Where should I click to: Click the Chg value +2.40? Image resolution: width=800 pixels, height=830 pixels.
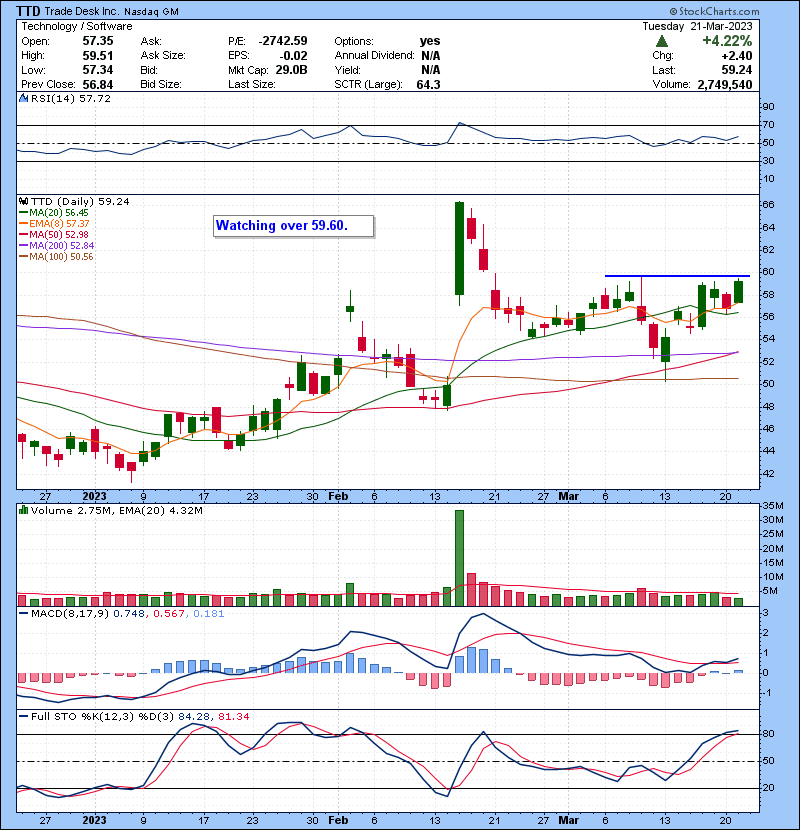click(736, 56)
